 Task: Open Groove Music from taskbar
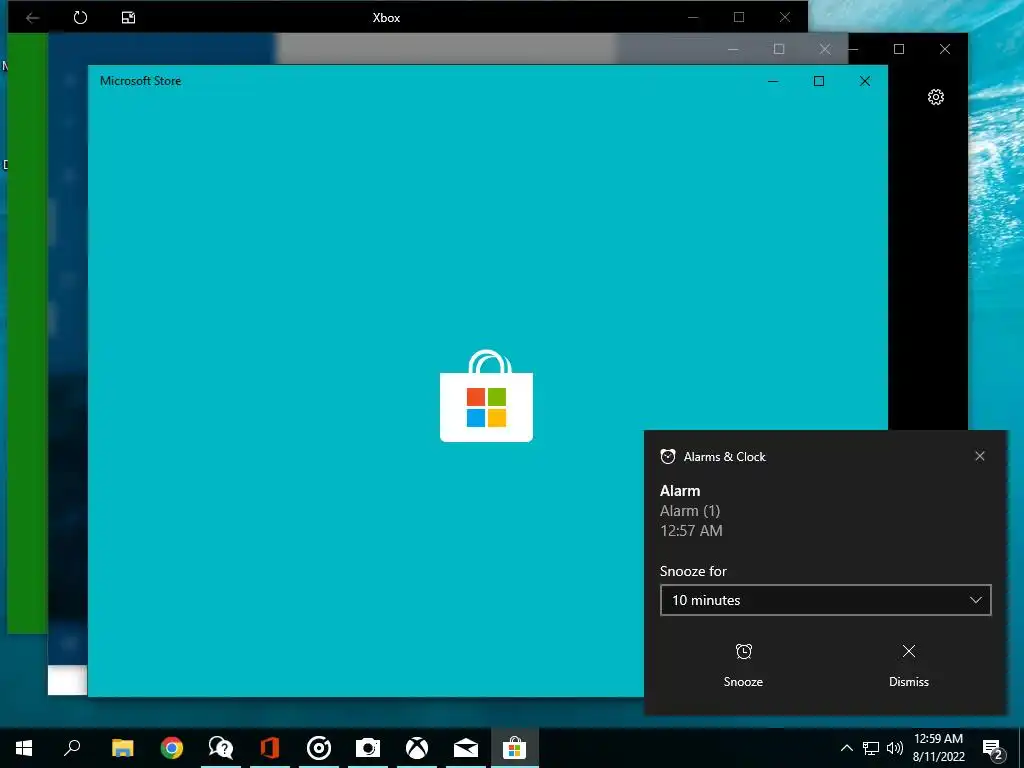point(319,748)
